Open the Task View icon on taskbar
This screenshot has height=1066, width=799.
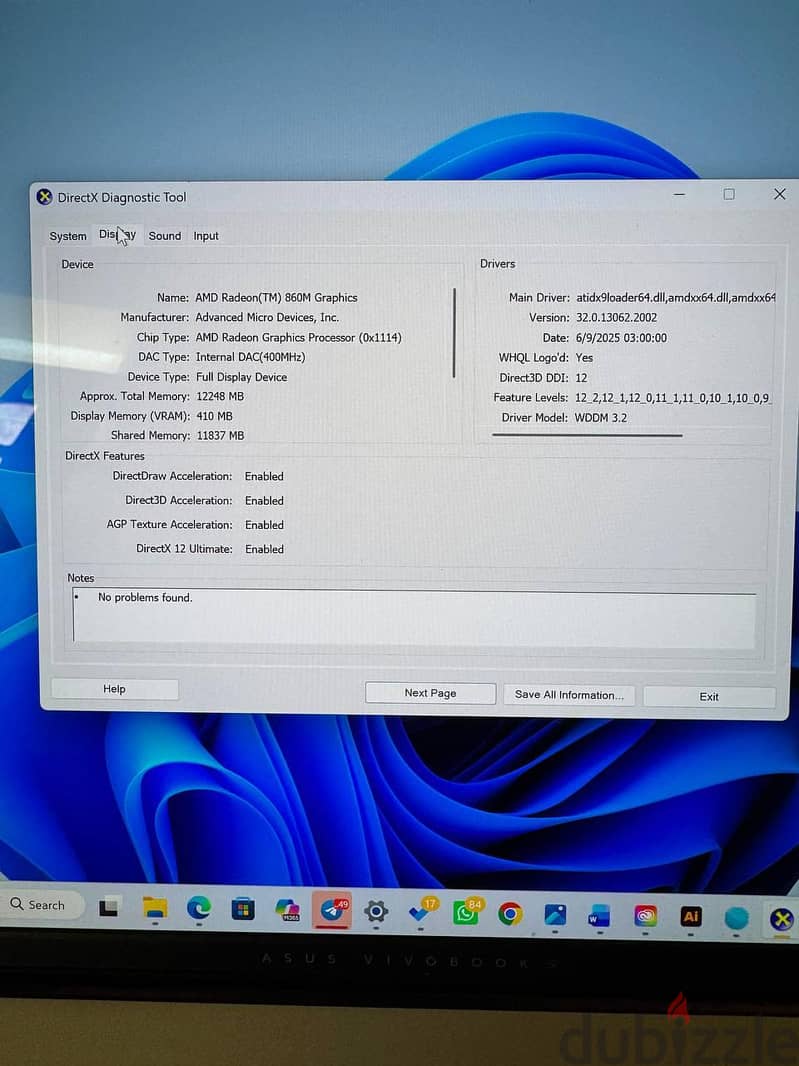(109, 907)
